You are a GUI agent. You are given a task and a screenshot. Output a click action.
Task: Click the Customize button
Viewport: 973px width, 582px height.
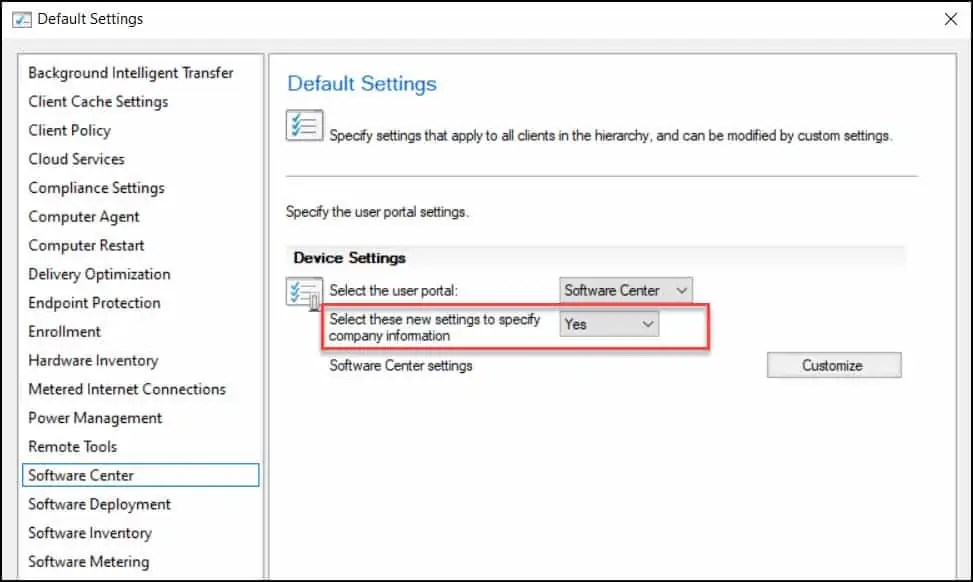coord(833,365)
